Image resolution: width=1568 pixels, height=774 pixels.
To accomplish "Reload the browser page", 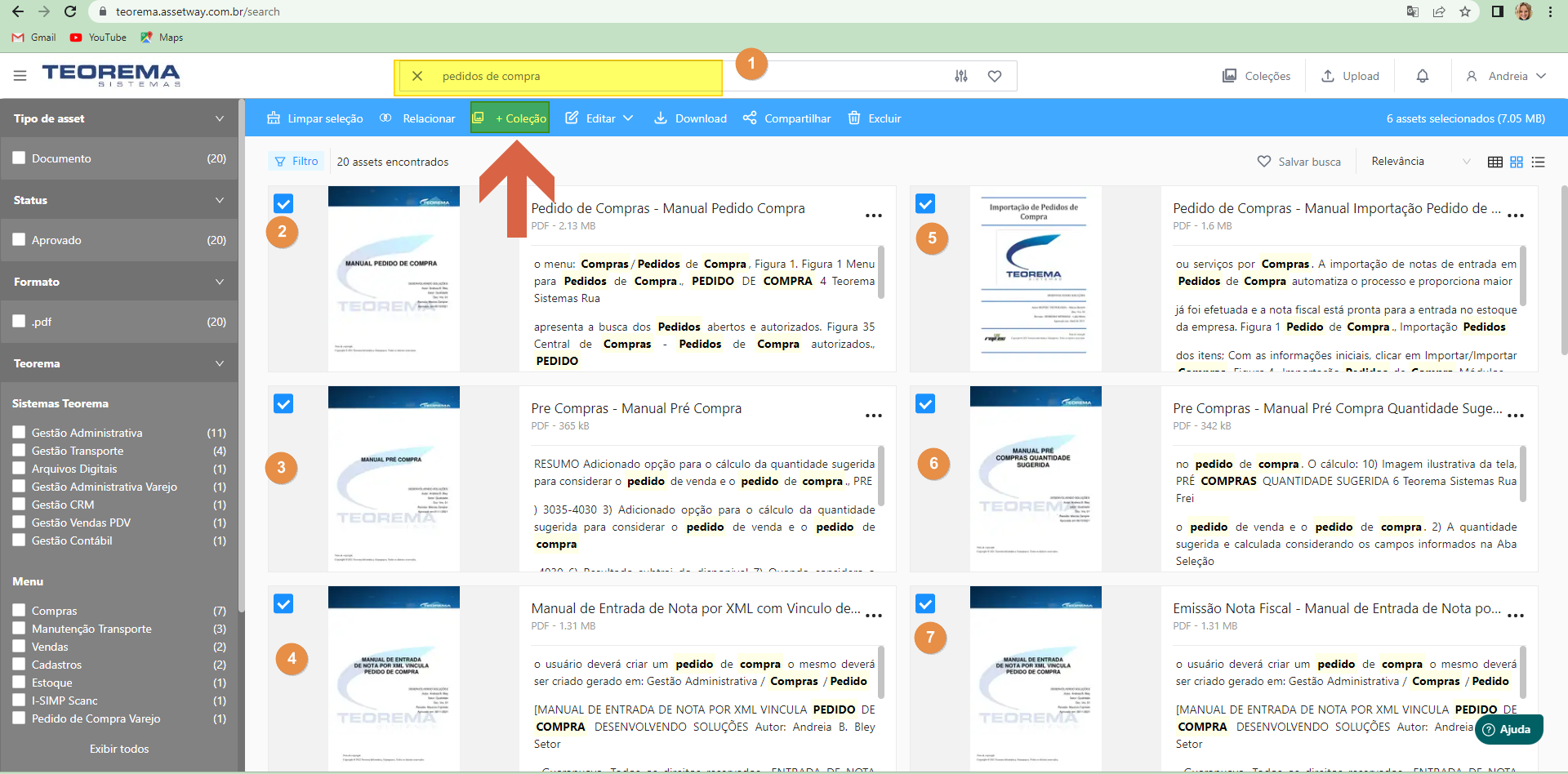I will click(x=70, y=11).
